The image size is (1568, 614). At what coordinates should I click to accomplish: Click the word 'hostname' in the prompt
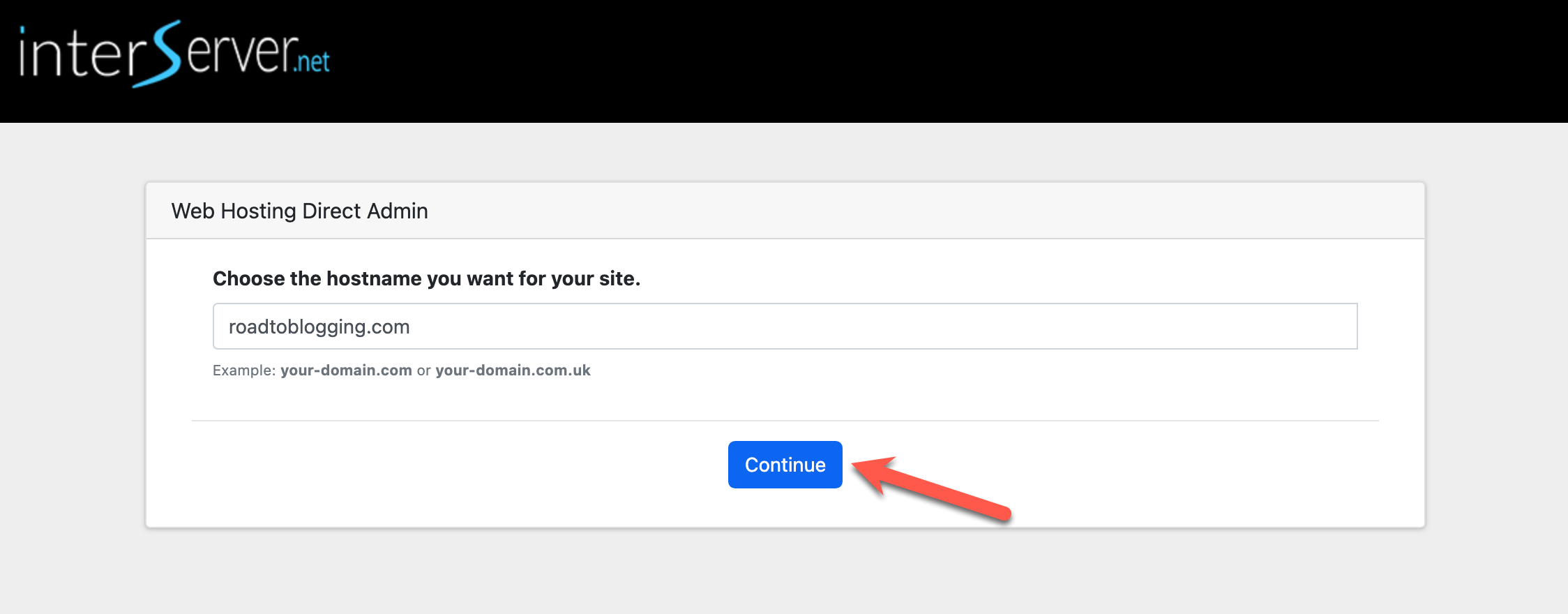[374, 278]
